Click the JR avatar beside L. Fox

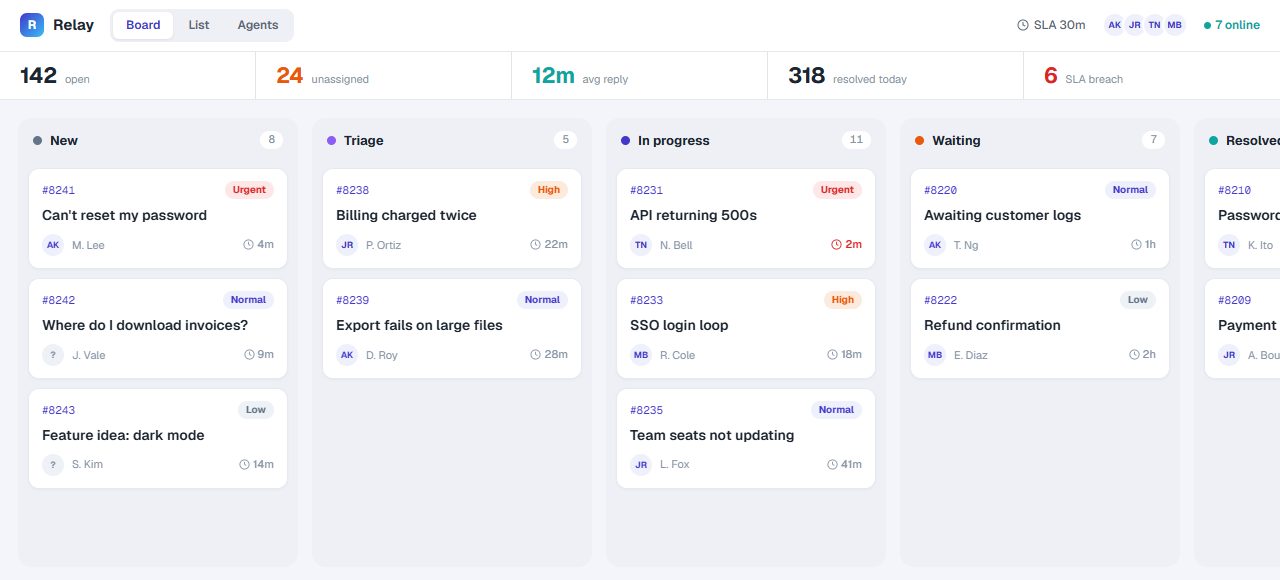641,464
